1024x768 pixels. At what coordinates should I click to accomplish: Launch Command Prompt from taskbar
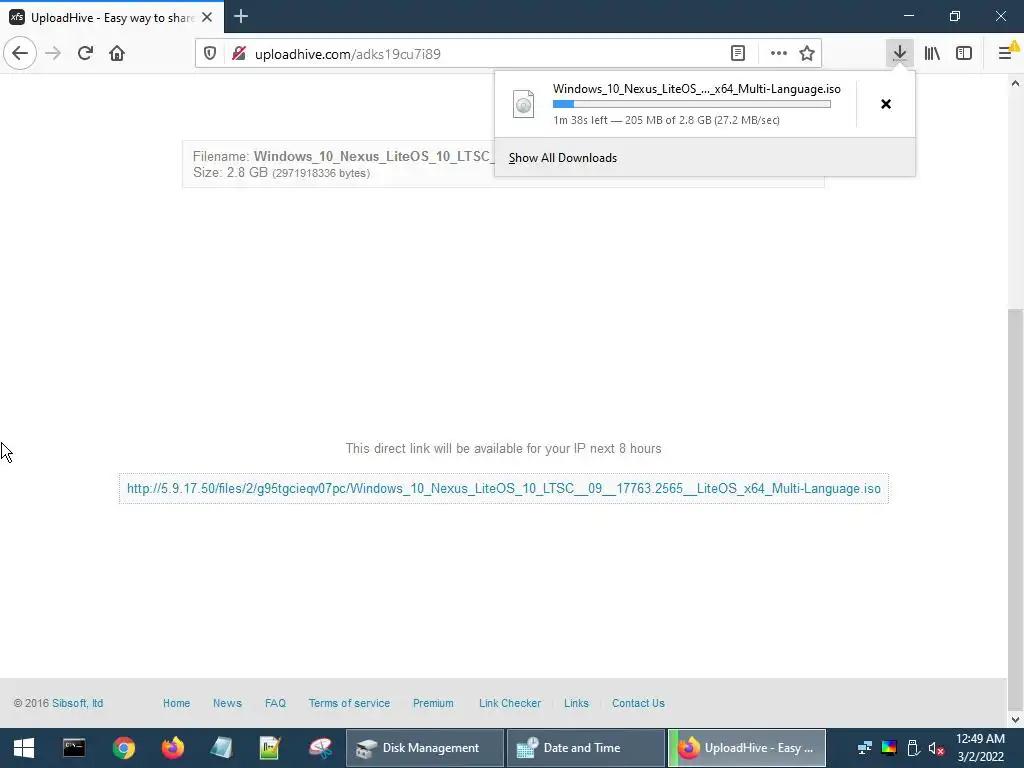74,748
